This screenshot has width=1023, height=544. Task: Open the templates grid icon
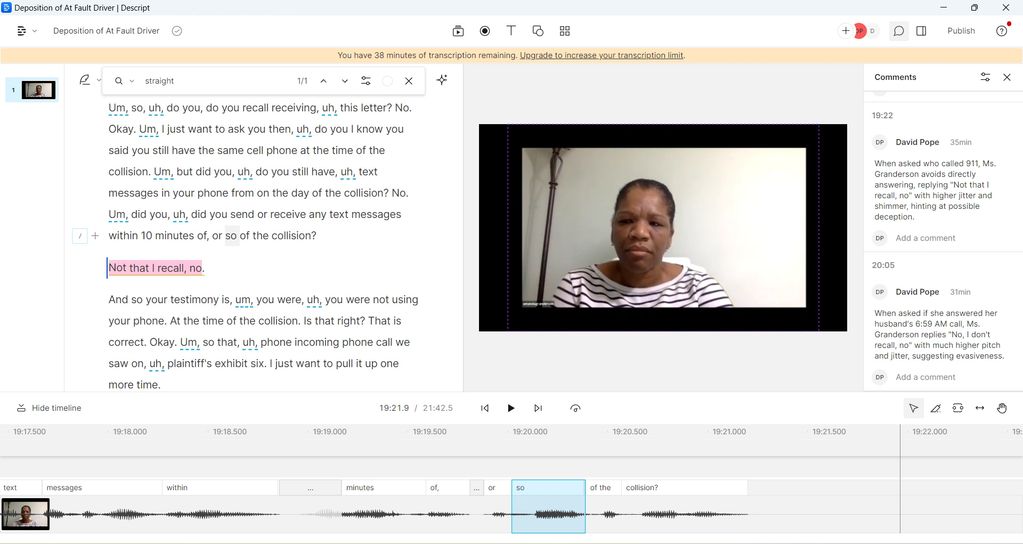565,31
